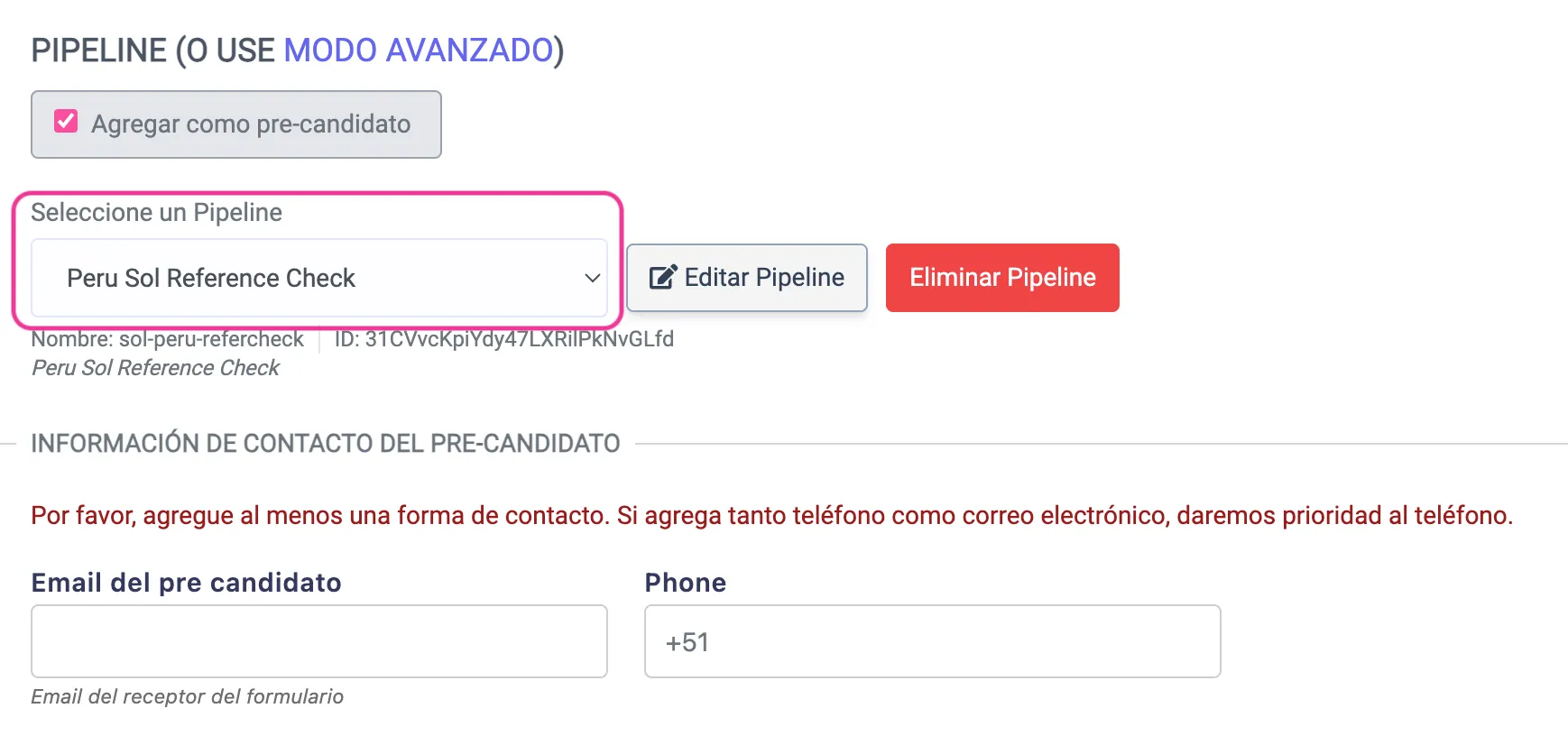
Task: Expand the chevron on the pipeline selector
Action: coord(591,278)
